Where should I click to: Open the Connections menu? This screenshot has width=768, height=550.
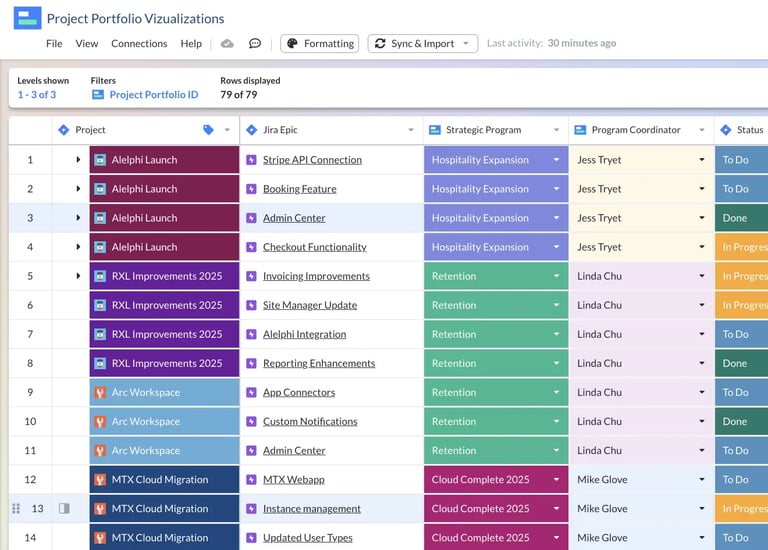[139, 44]
